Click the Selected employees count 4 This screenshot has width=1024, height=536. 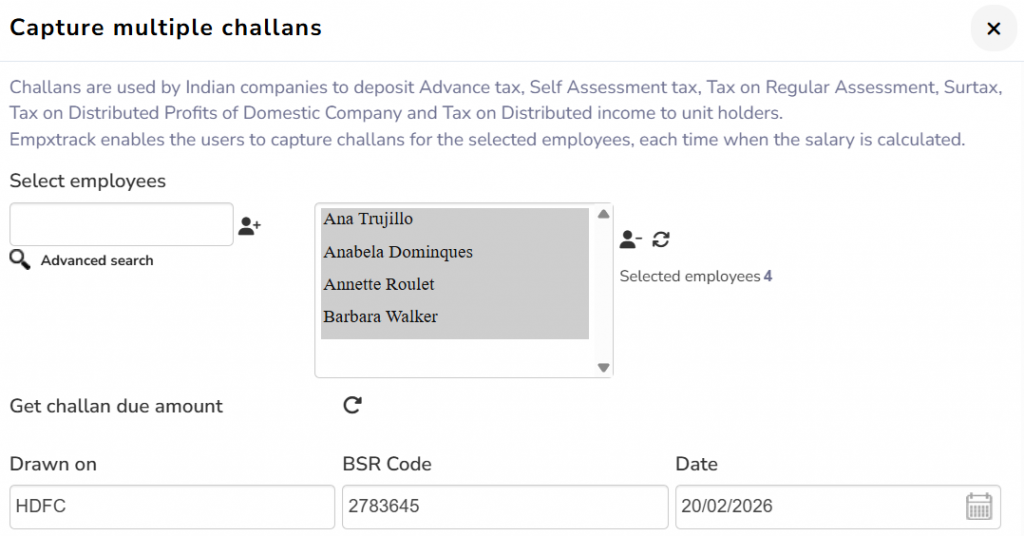click(767, 276)
